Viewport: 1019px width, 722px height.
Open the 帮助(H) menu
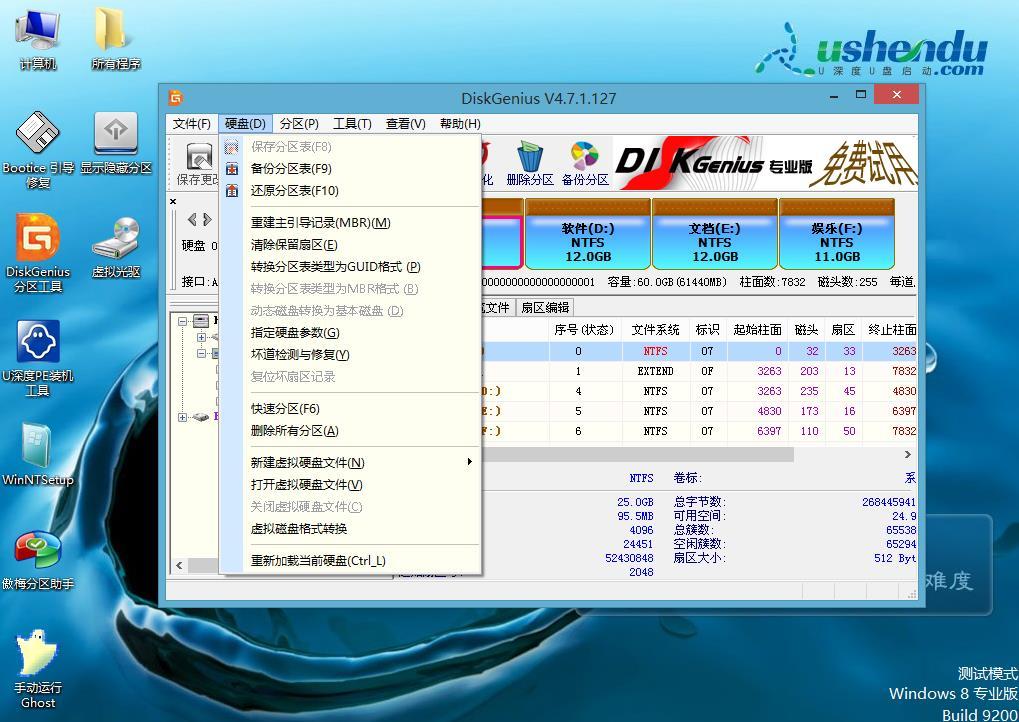(460, 123)
